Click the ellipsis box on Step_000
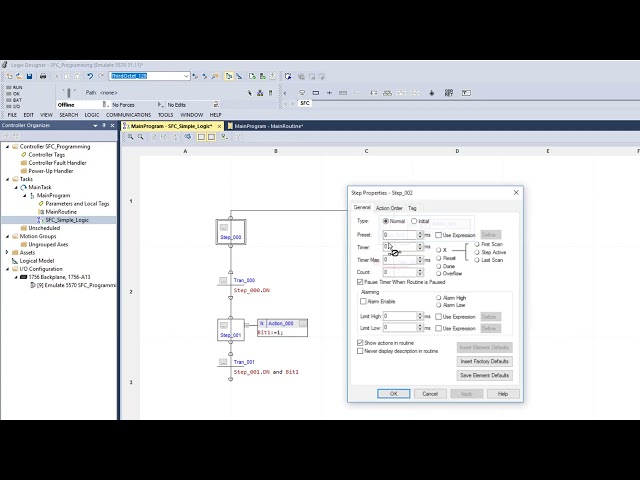Image resolution: width=640 pixels, height=480 pixels. (224, 227)
